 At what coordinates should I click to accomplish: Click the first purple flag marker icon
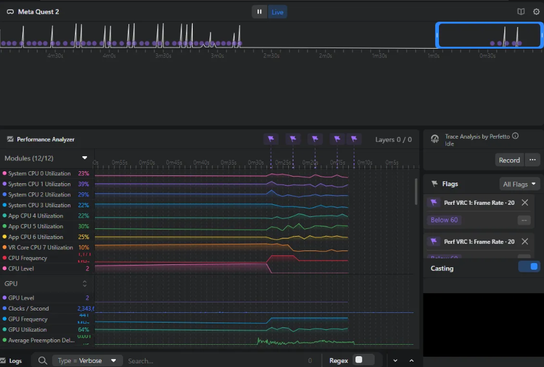point(271,139)
